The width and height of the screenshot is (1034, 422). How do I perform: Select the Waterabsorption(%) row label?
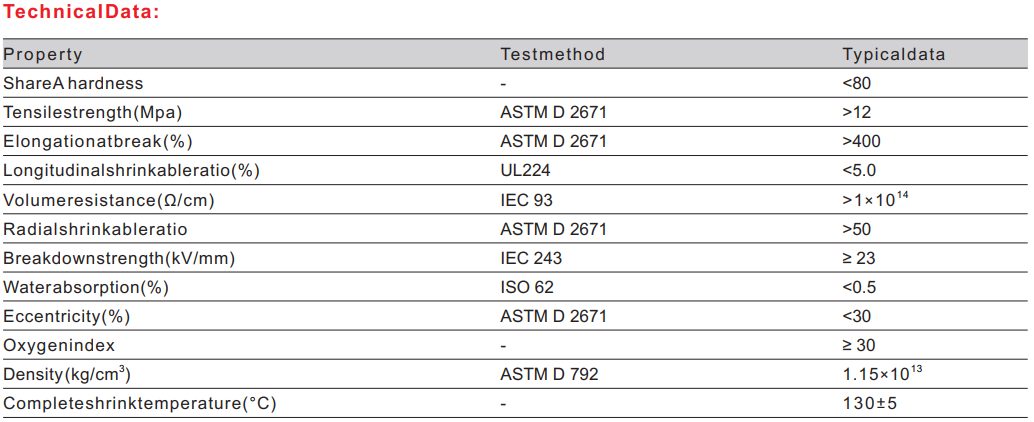point(86,288)
